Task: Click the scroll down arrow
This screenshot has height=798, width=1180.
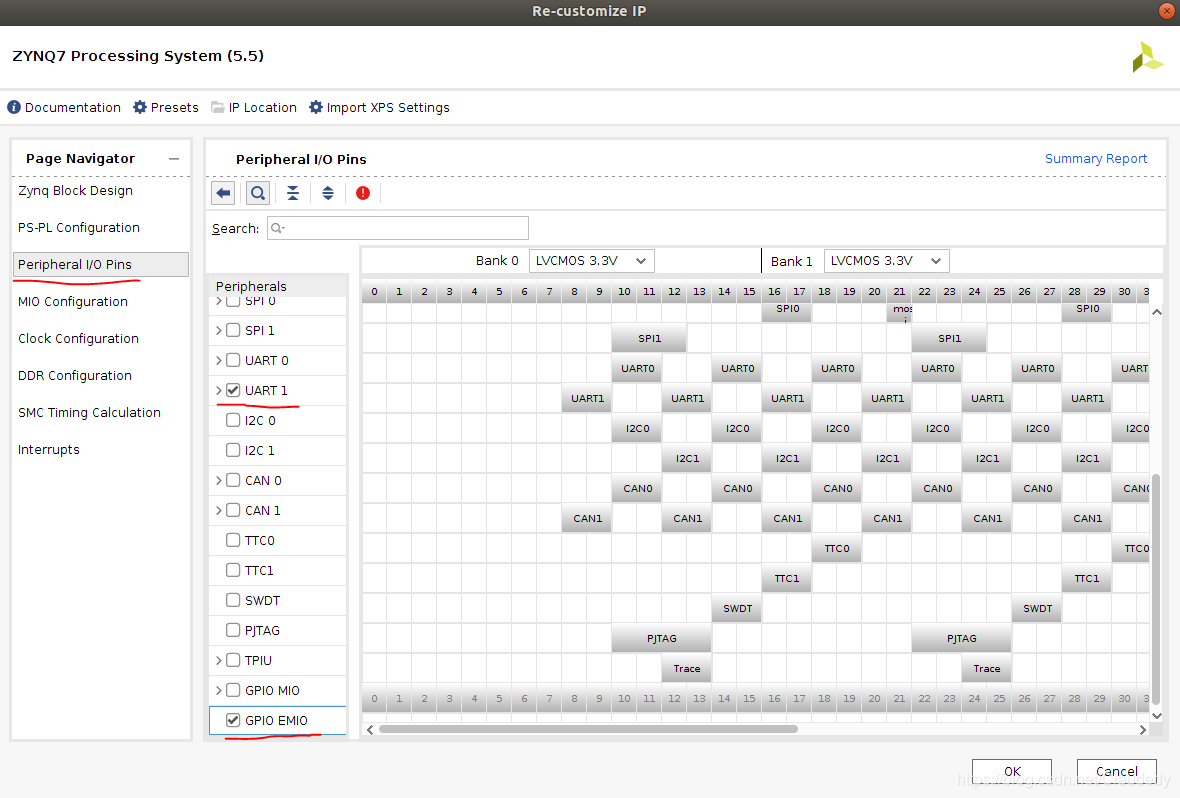Action: point(1157,716)
